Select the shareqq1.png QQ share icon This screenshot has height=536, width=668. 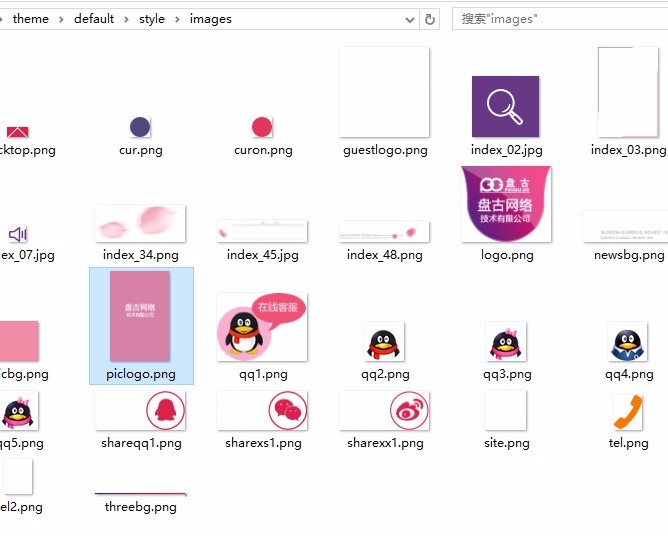(x=140, y=411)
